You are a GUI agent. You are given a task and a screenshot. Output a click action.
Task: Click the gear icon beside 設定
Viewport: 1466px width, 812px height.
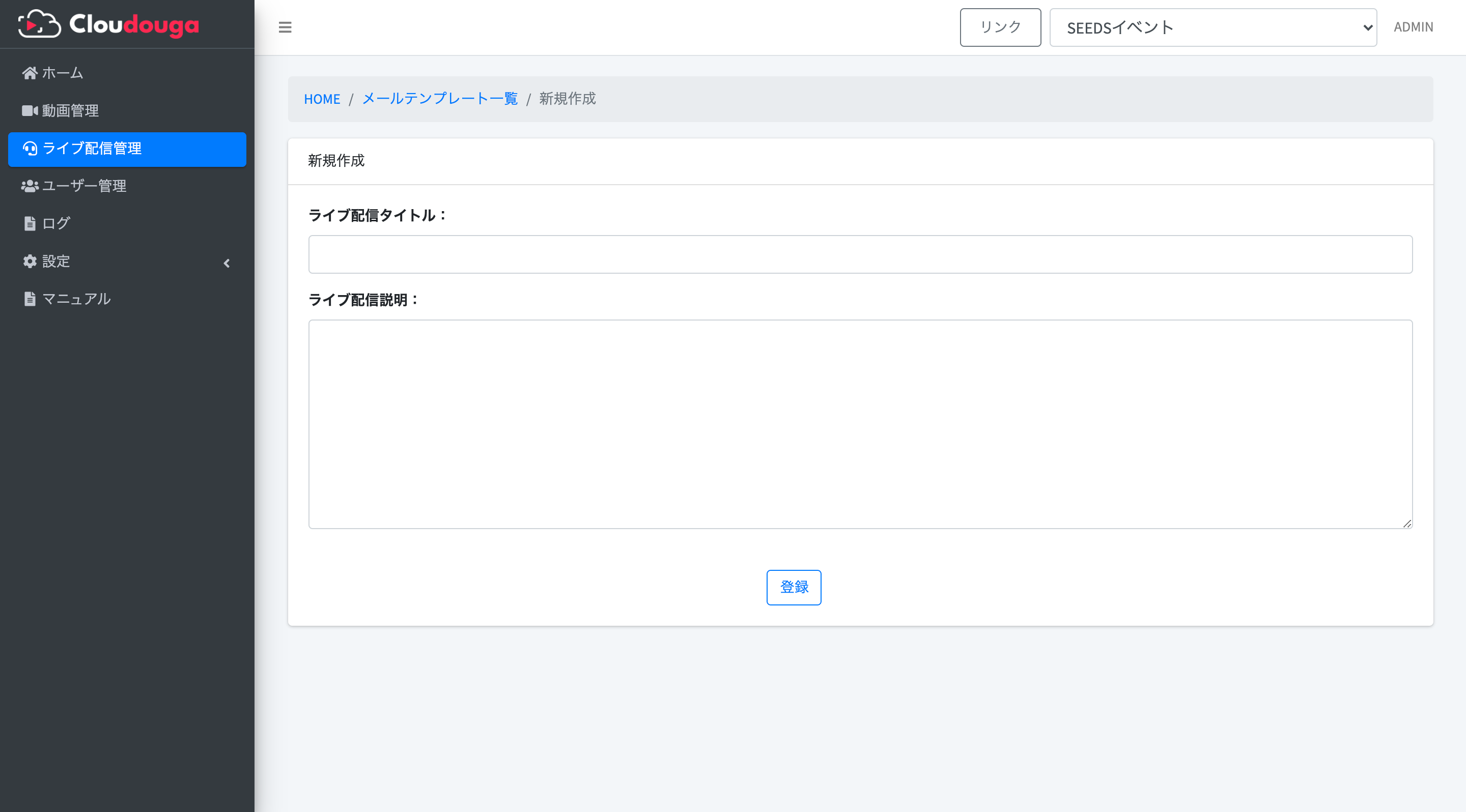pos(30,261)
